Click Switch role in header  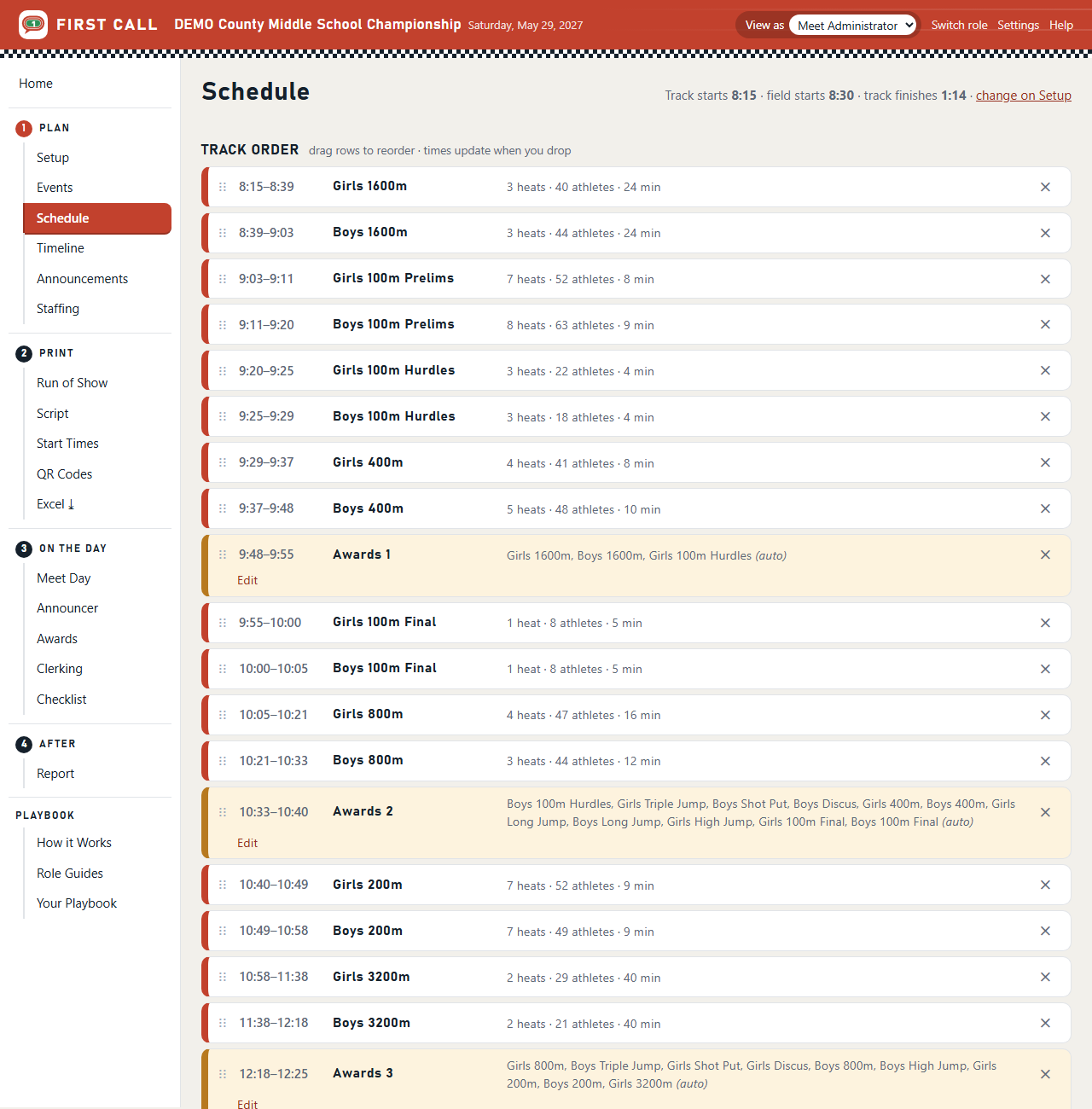[959, 25]
